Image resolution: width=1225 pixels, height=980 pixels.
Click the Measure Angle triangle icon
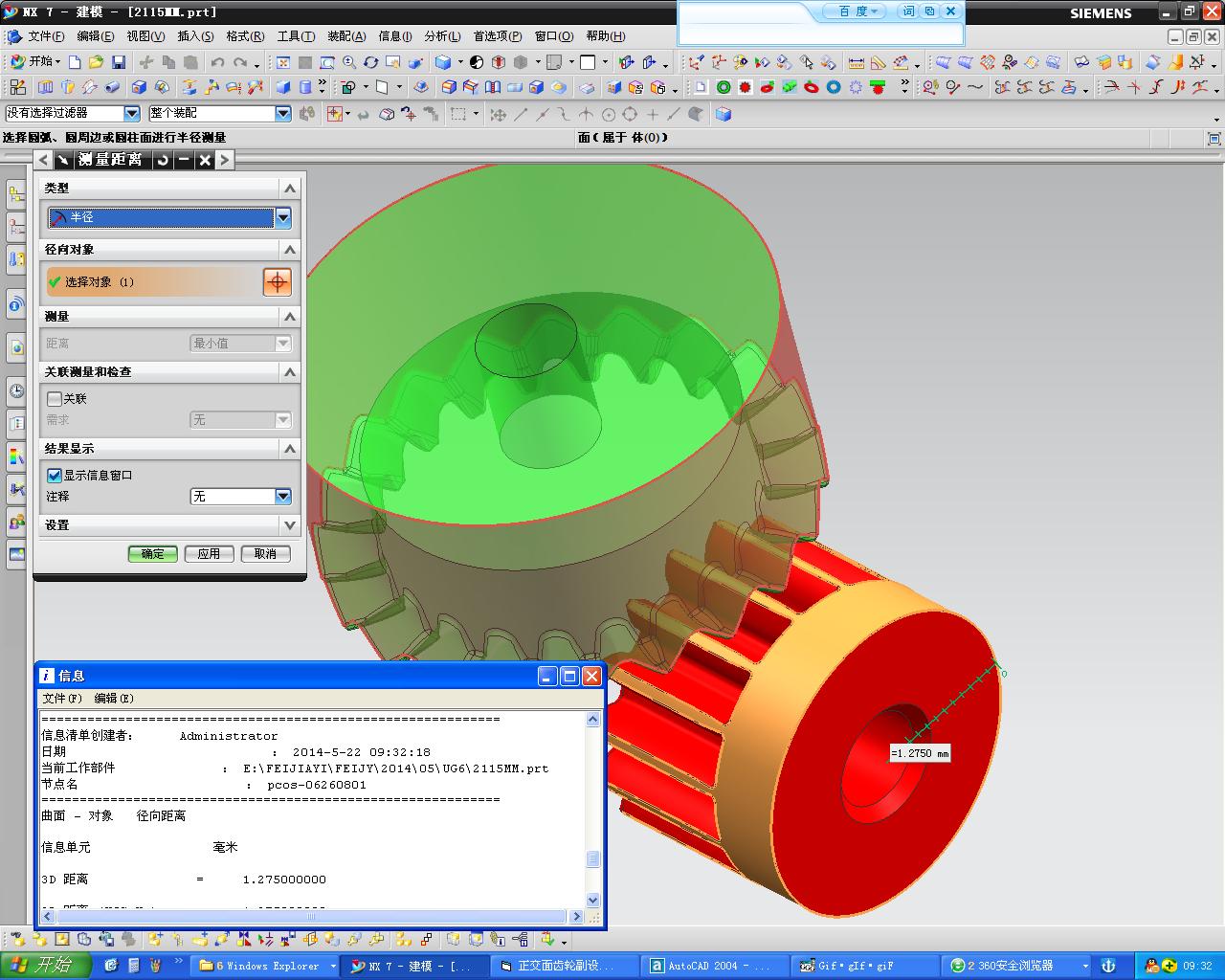[878, 62]
